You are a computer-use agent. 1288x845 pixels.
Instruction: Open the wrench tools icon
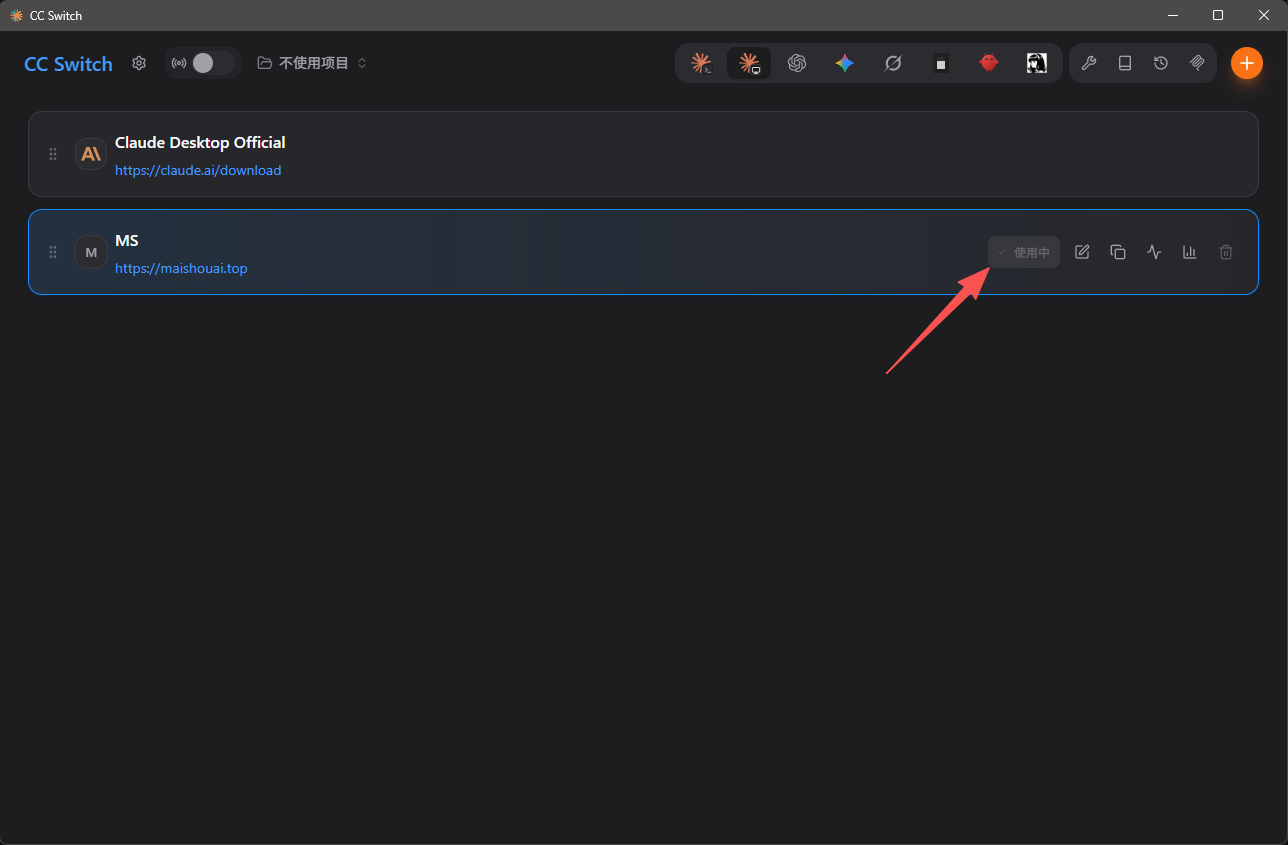point(1089,63)
